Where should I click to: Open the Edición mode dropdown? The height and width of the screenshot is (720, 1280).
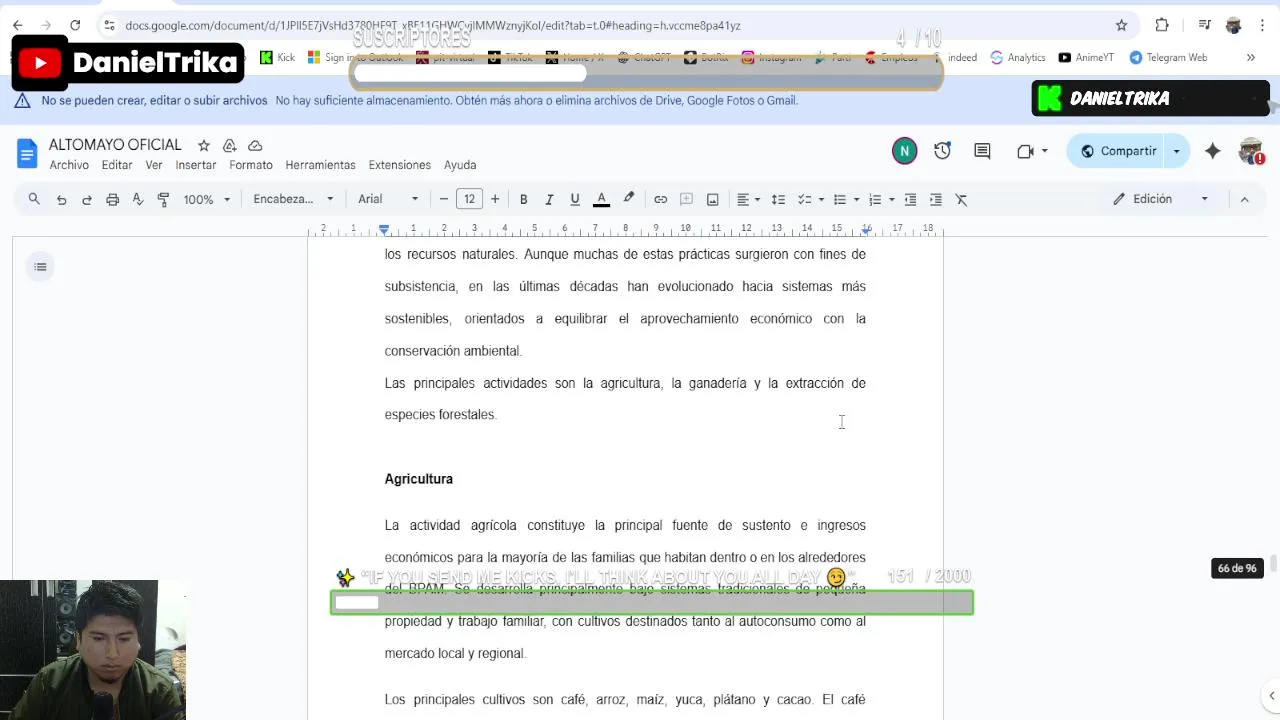click(1161, 199)
